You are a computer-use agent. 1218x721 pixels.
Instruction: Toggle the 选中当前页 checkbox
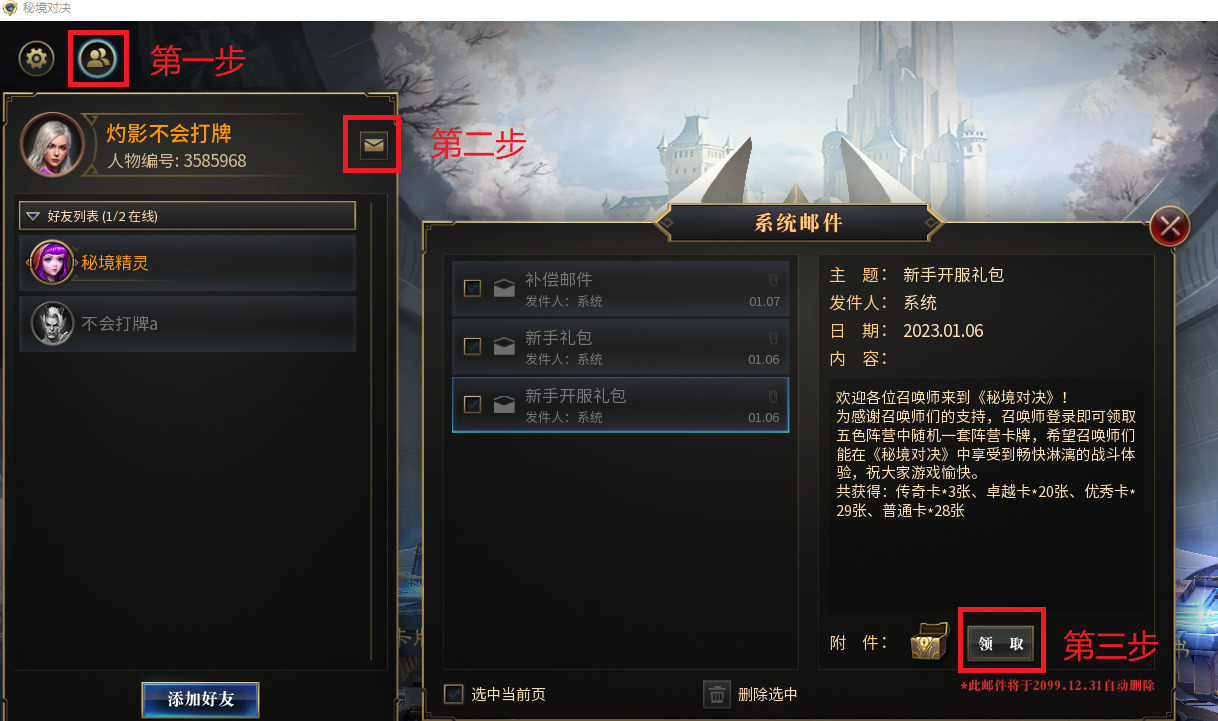pyautogui.click(x=454, y=693)
